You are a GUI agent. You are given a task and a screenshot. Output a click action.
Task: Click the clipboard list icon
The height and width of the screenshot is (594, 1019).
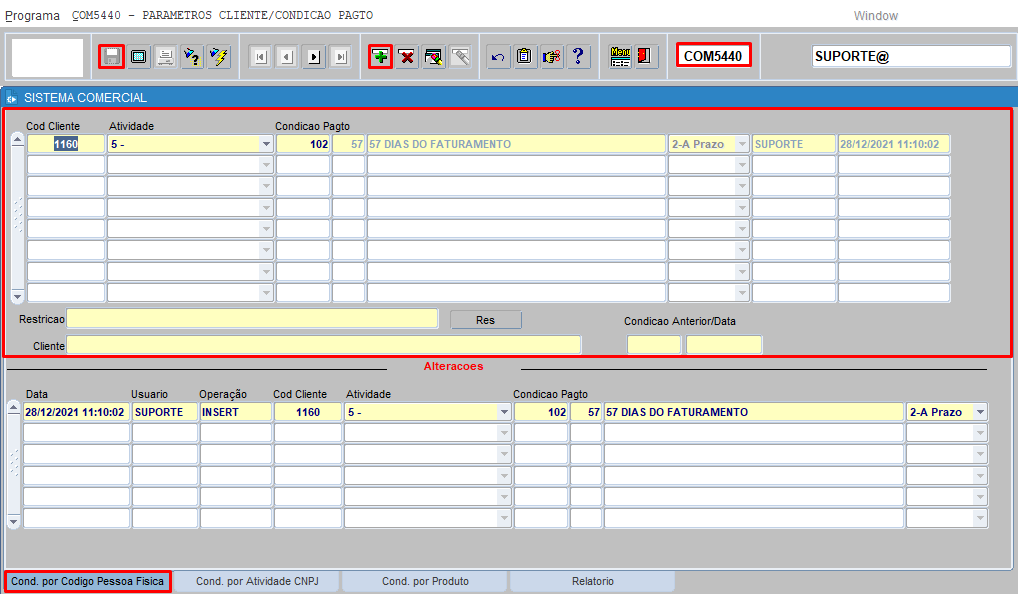[x=524, y=57]
